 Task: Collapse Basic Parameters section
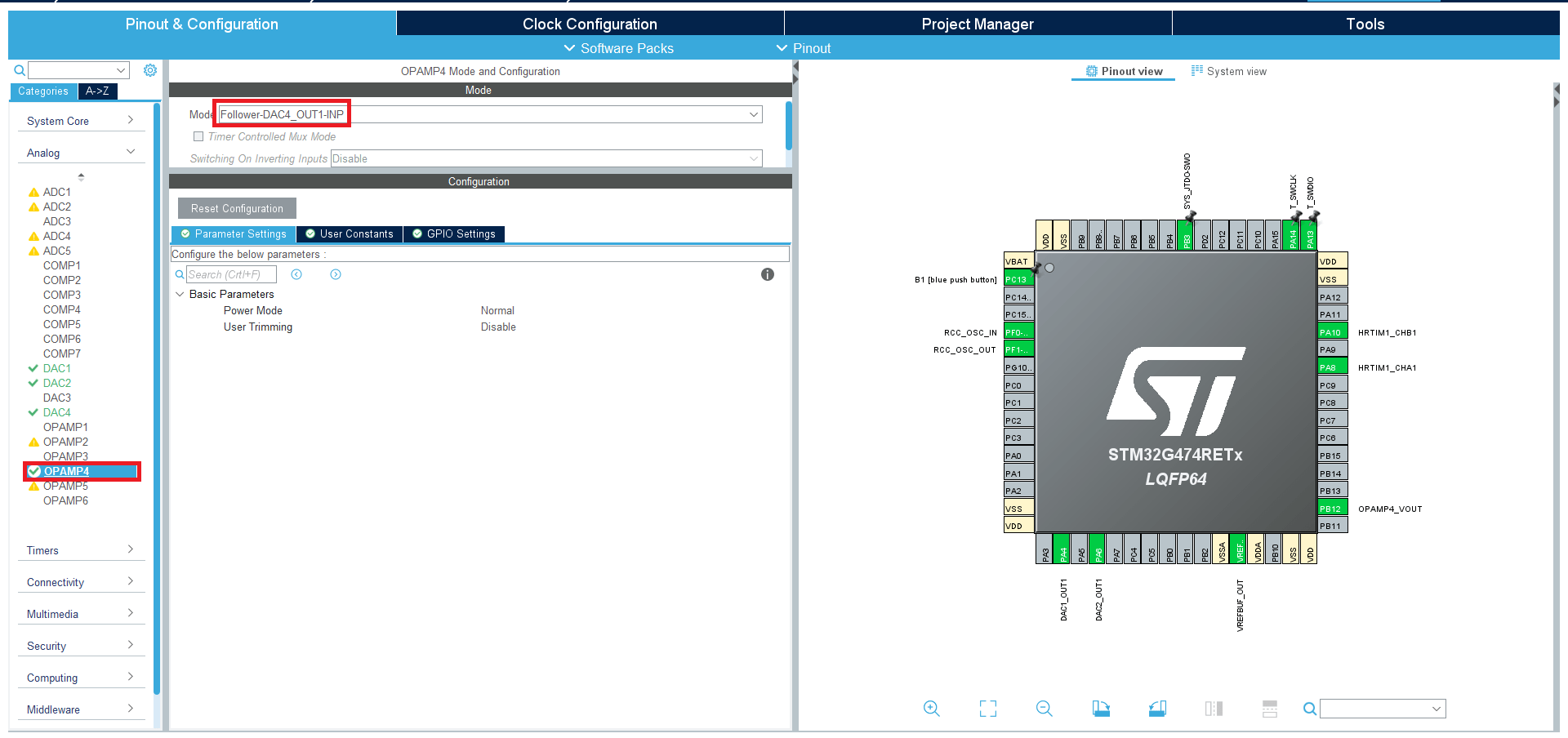180,294
